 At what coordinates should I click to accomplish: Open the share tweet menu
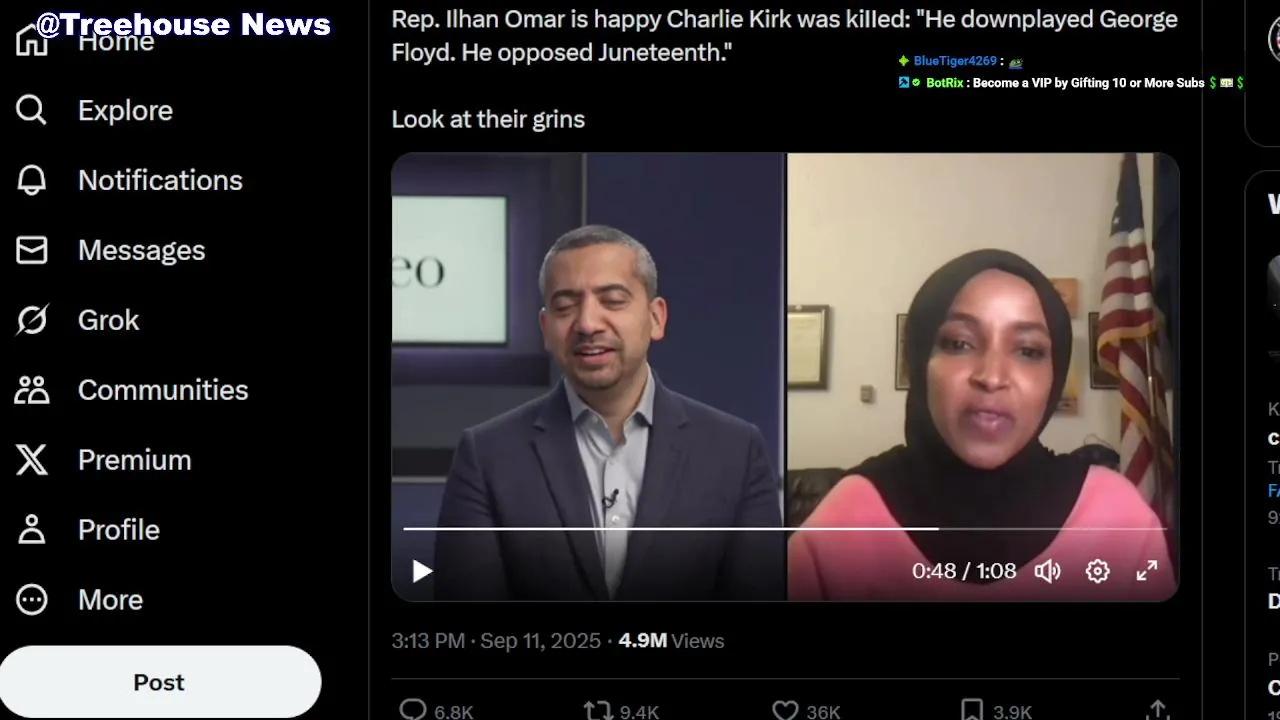1157,710
